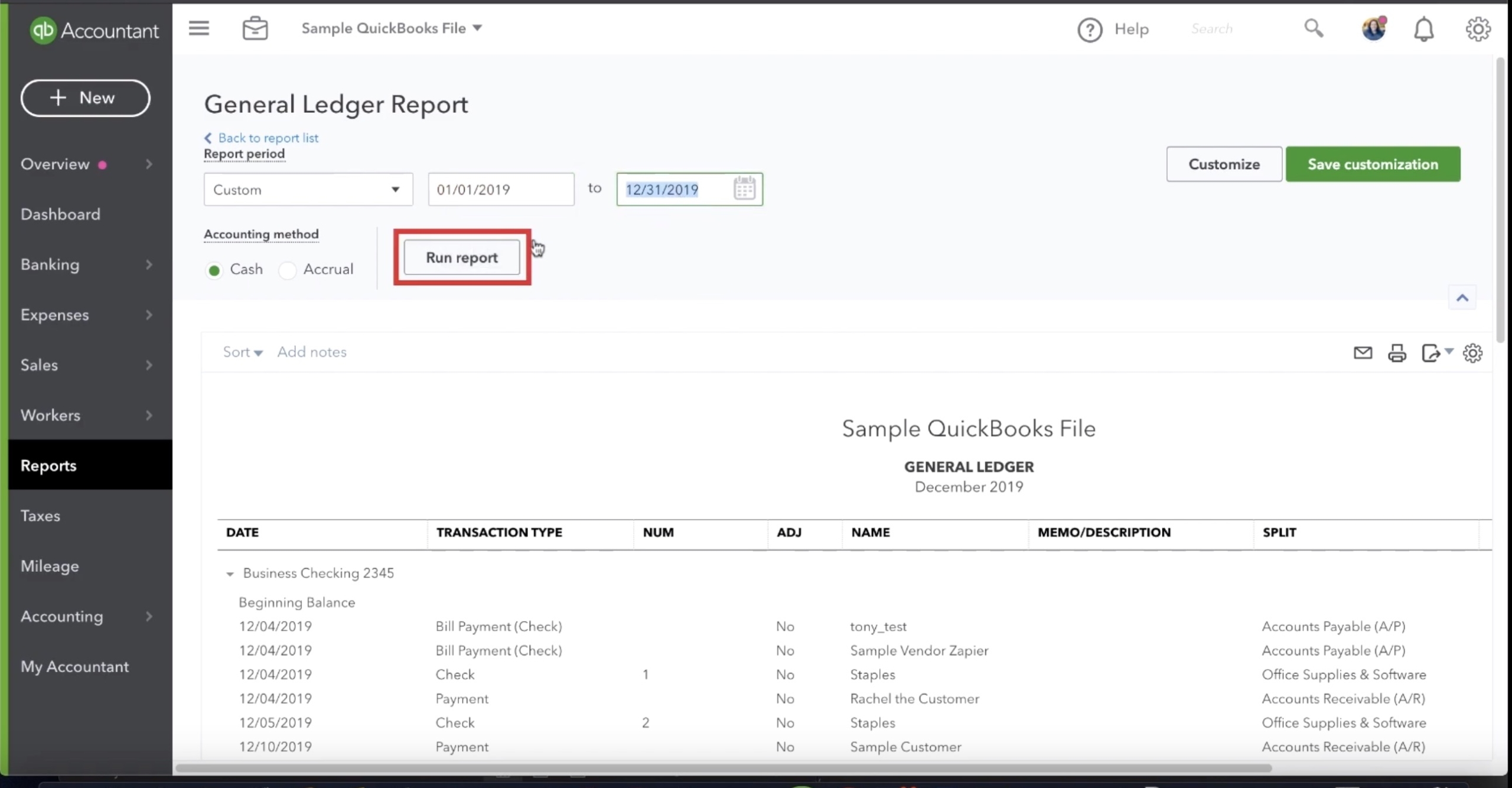Expand the Sales submenu arrow
1512x788 pixels.
(149, 365)
